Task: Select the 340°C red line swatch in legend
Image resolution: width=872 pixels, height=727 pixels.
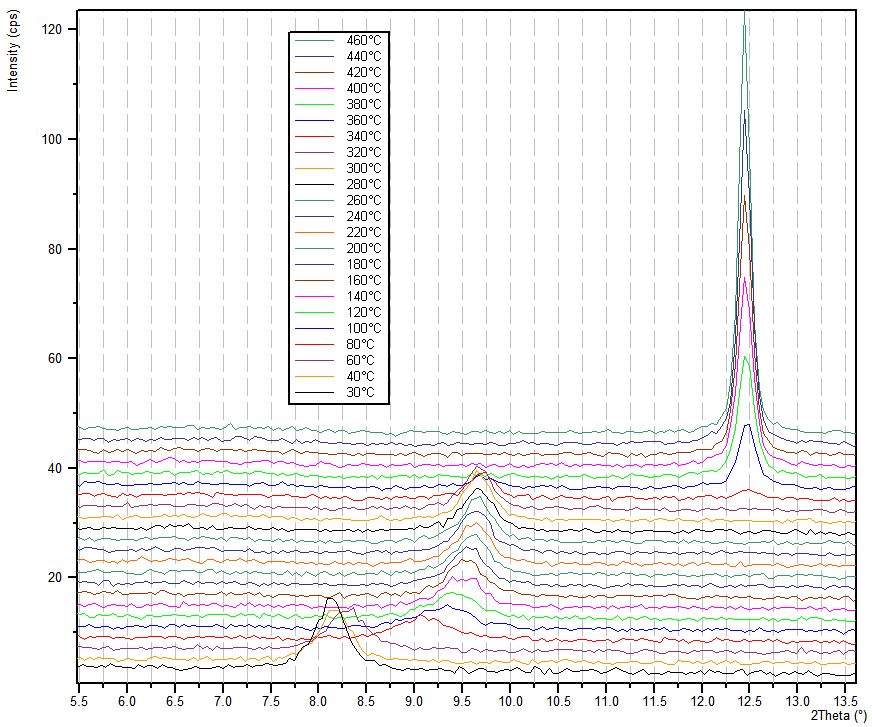Action: [x=313, y=136]
